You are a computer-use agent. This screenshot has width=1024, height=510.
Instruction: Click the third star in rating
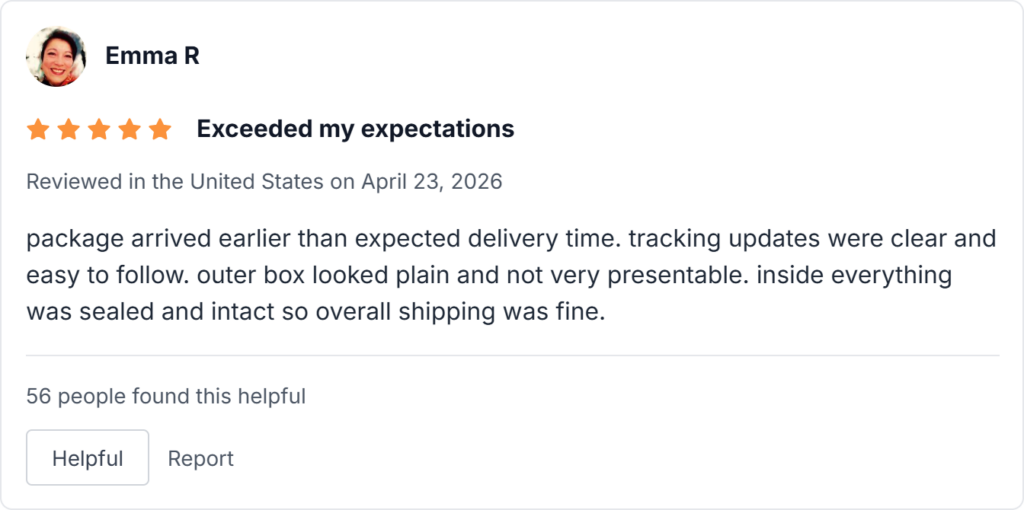[x=99, y=129]
